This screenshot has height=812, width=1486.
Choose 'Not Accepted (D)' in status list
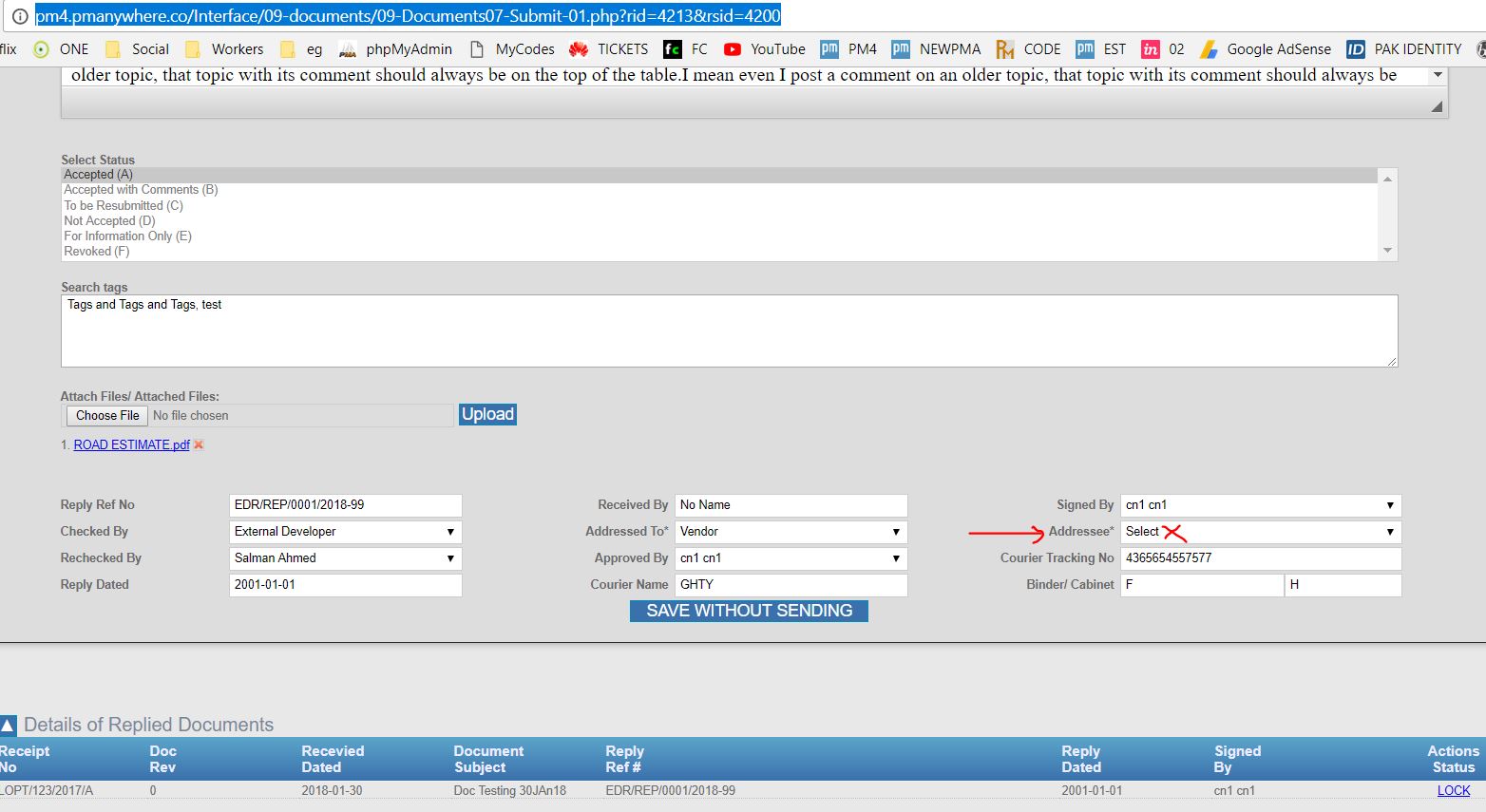click(109, 221)
